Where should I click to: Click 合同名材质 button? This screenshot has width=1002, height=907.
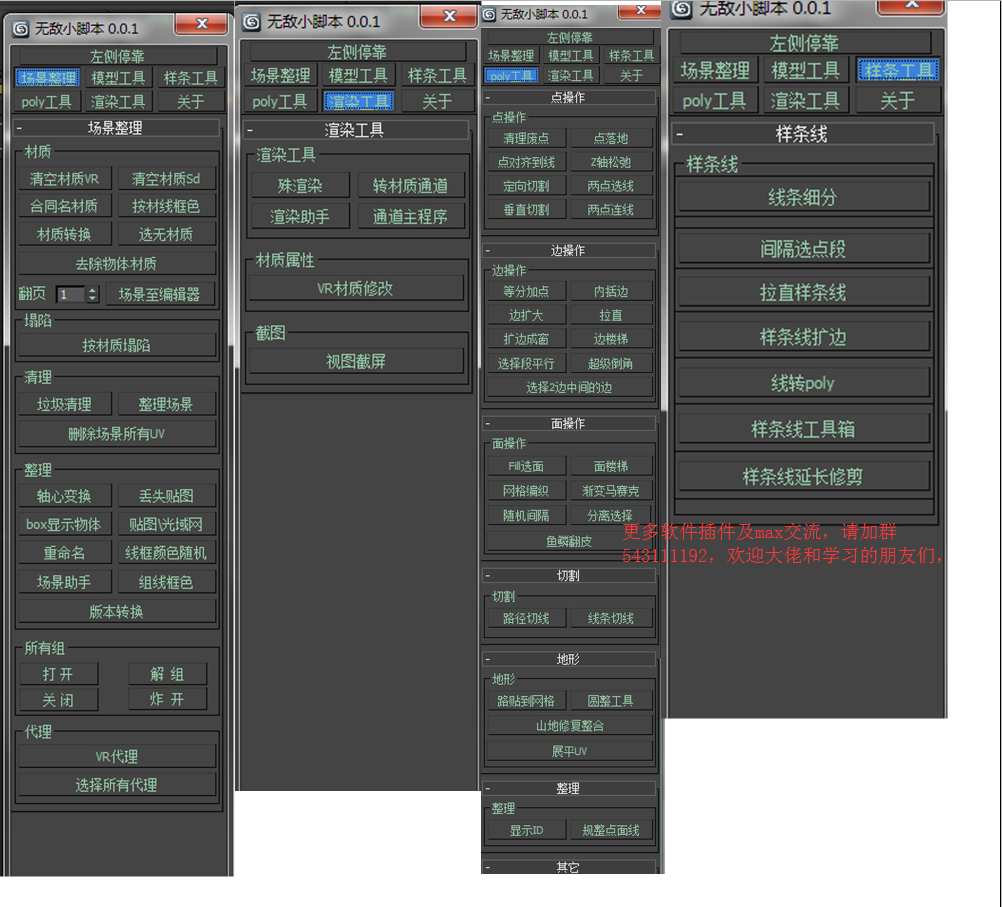click(64, 206)
